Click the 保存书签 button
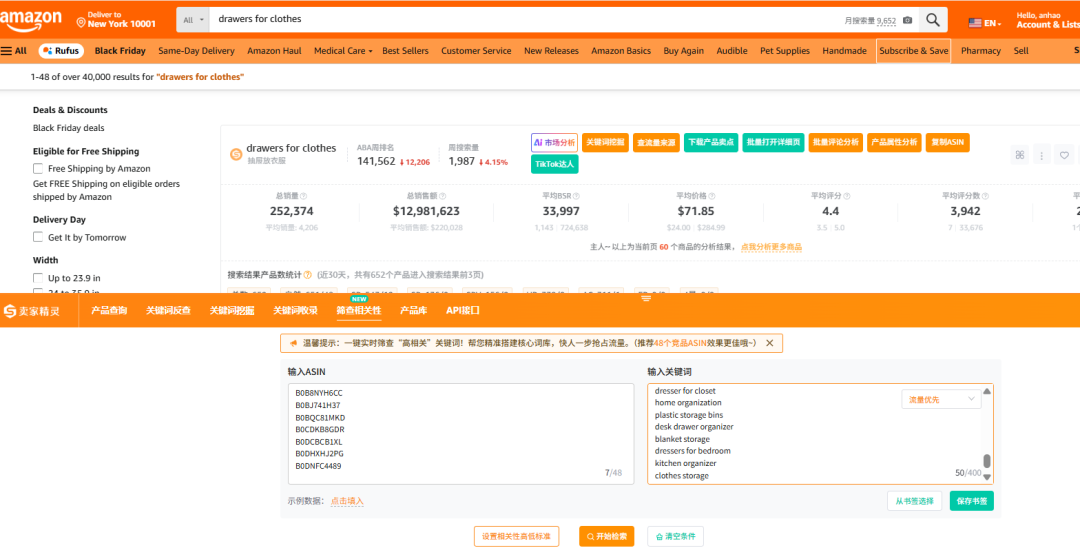 coord(971,501)
